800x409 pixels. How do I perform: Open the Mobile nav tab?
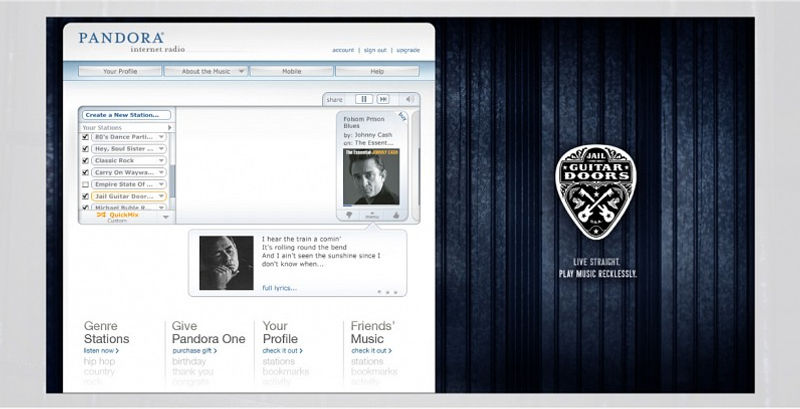click(291, 71)
